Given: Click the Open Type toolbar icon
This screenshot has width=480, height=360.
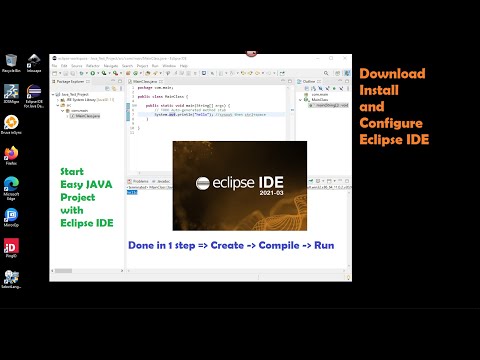Looking at the screenshot, I should [148, 73].
